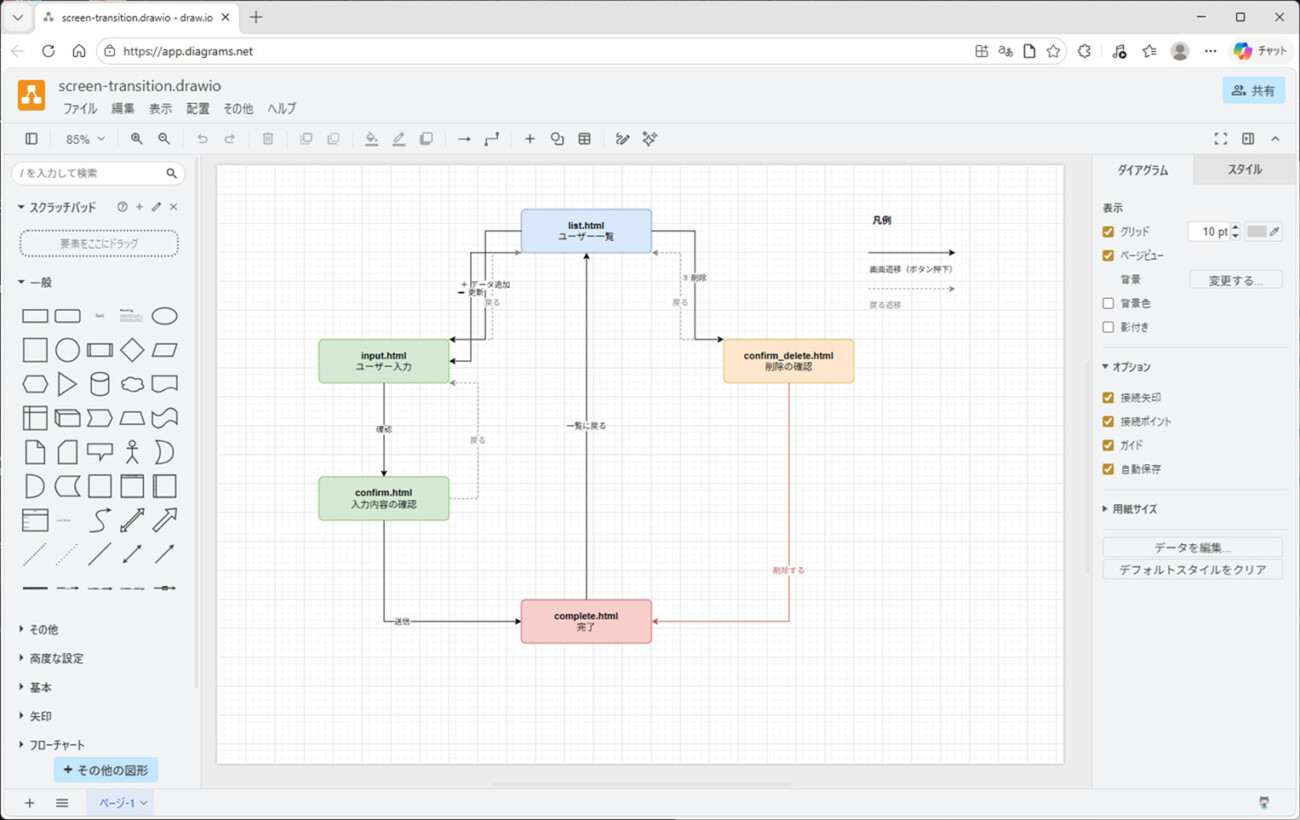Click the waypoints connector style icon
This screenshot has width=1300, height=820.
pos(491,139)
